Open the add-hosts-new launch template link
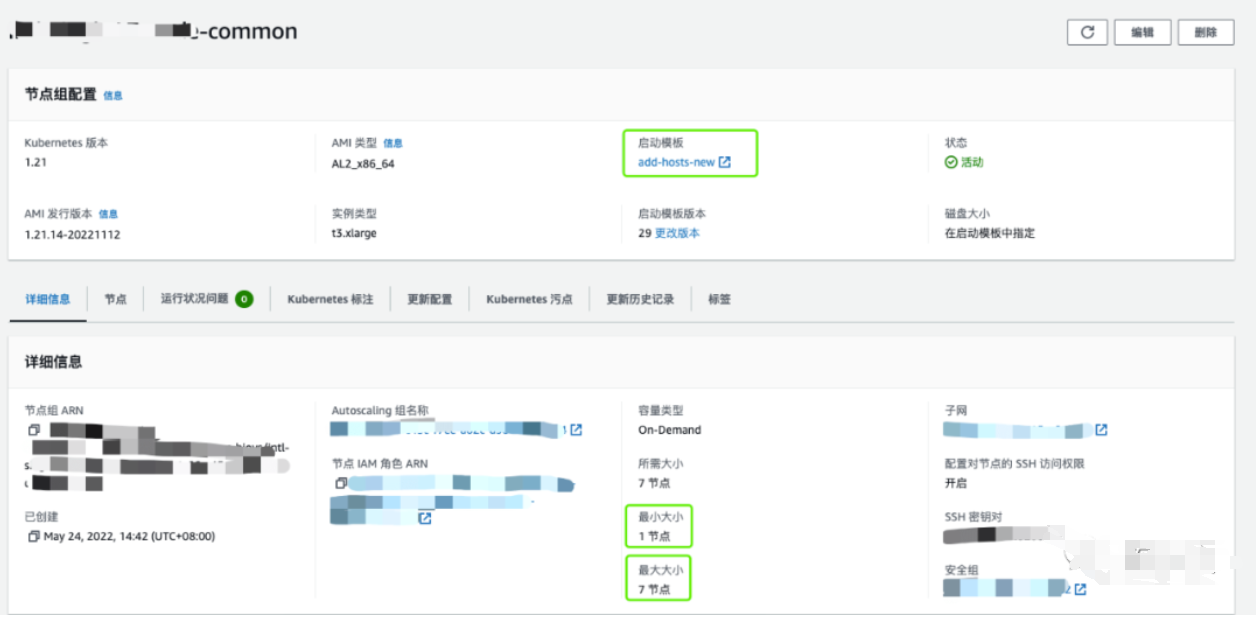Viewport: 1256px width, 618px height. click(676, 162)
